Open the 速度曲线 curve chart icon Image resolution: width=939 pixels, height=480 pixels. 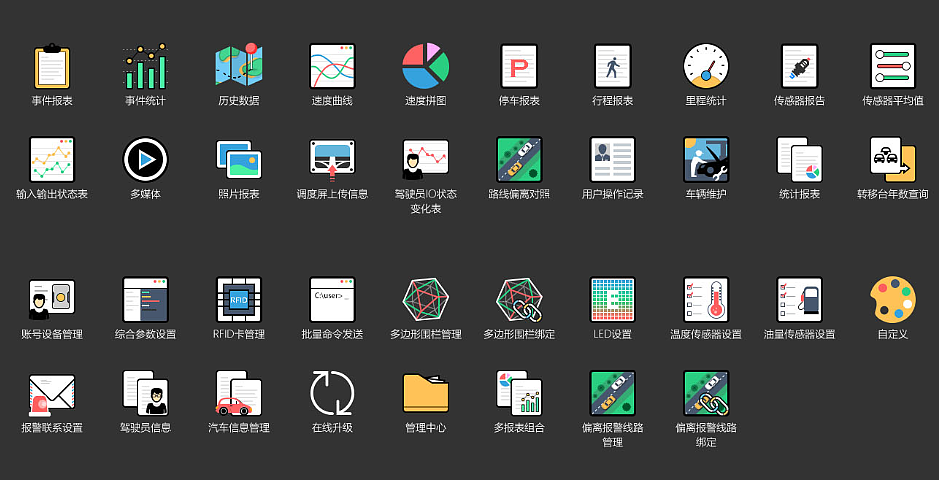tap(332, 66)
